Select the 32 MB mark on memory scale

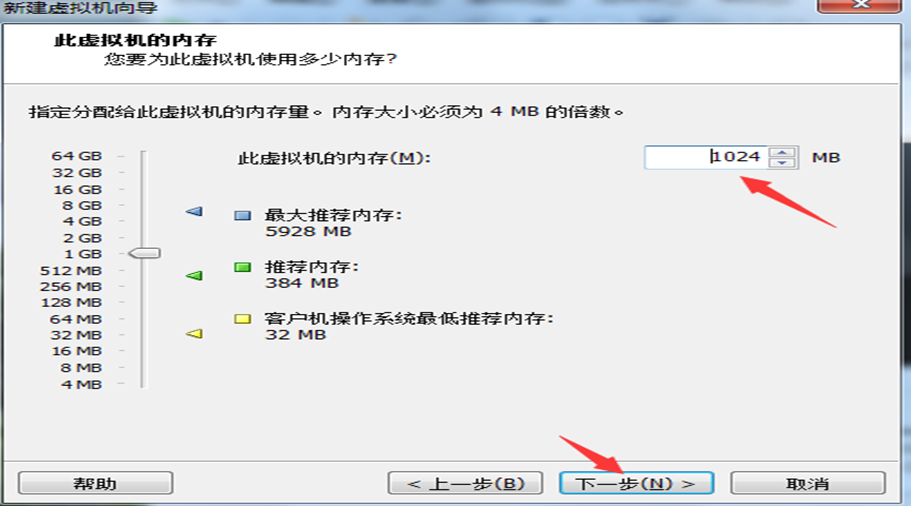pos(76,335)
